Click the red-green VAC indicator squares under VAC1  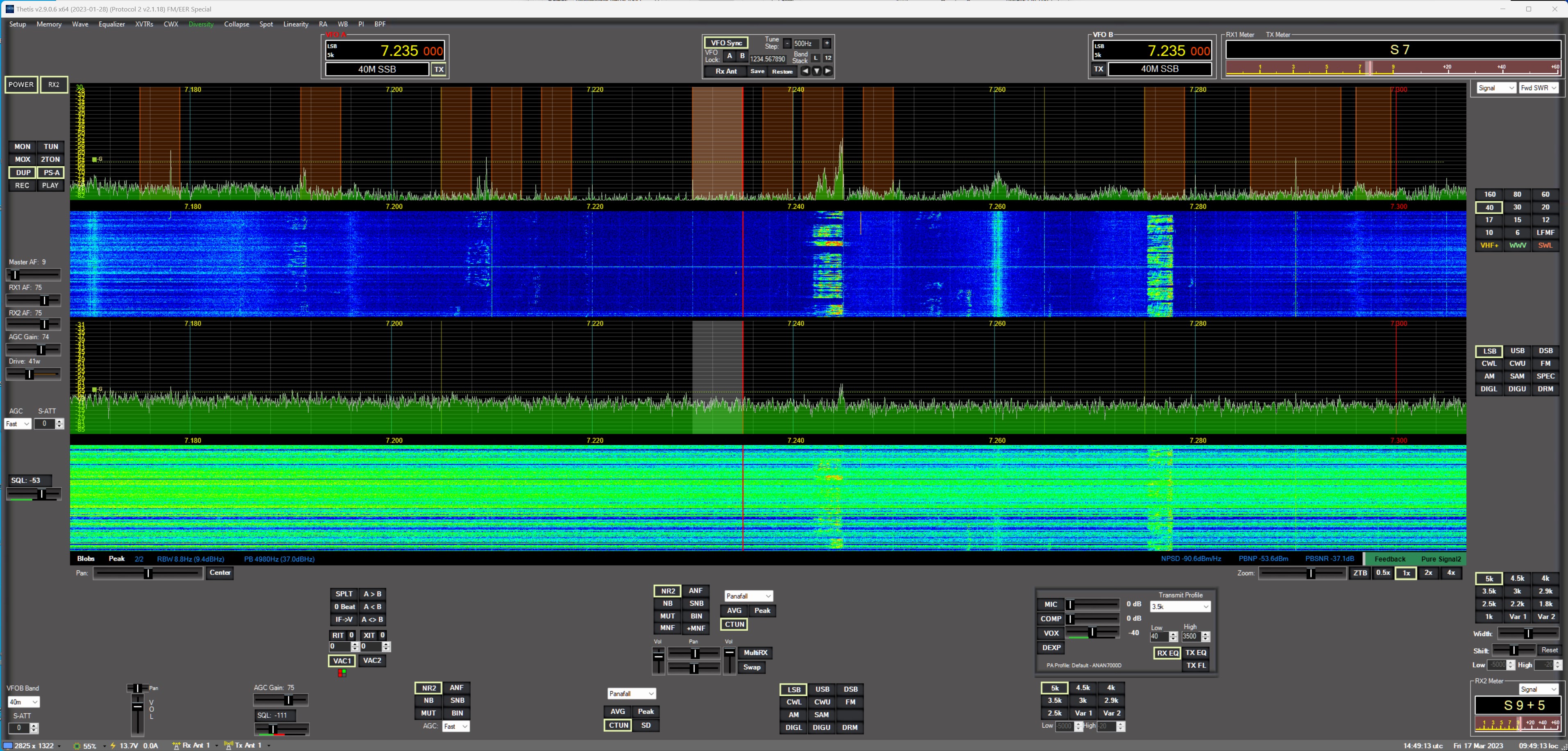pyautogui.click(x=342, y=673)
